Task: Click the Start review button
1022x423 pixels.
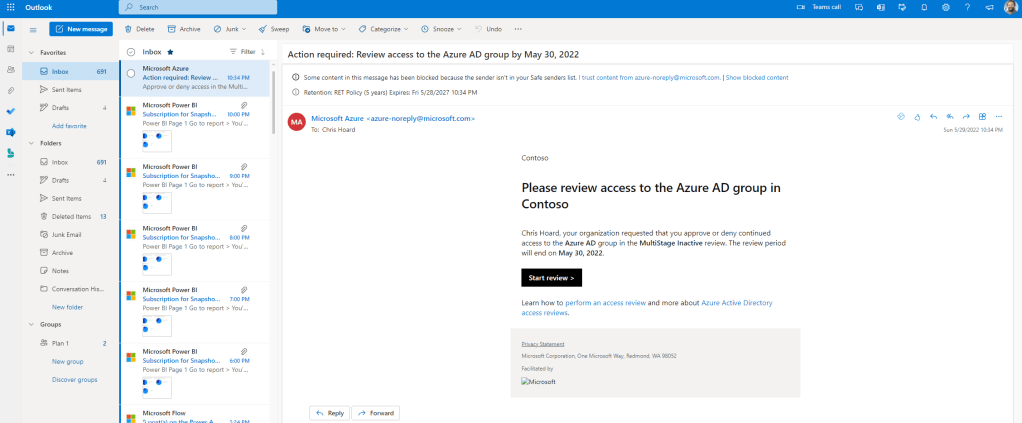Action: (551, 277)
